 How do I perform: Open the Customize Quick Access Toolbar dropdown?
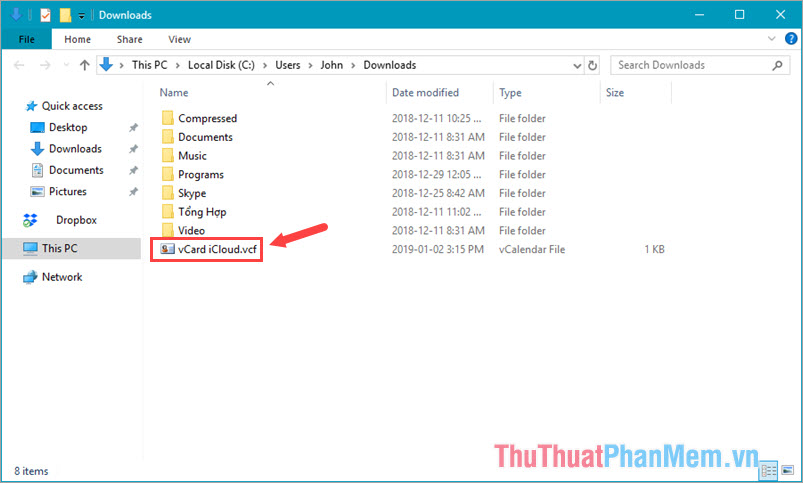(81, 16)
